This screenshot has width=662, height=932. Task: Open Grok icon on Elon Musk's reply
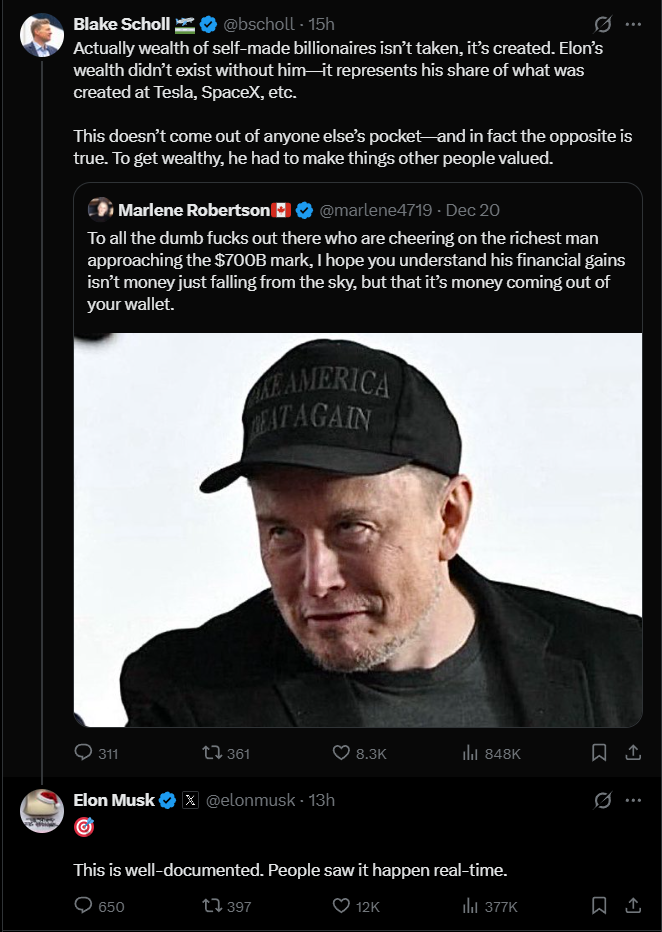click(602, 800)
